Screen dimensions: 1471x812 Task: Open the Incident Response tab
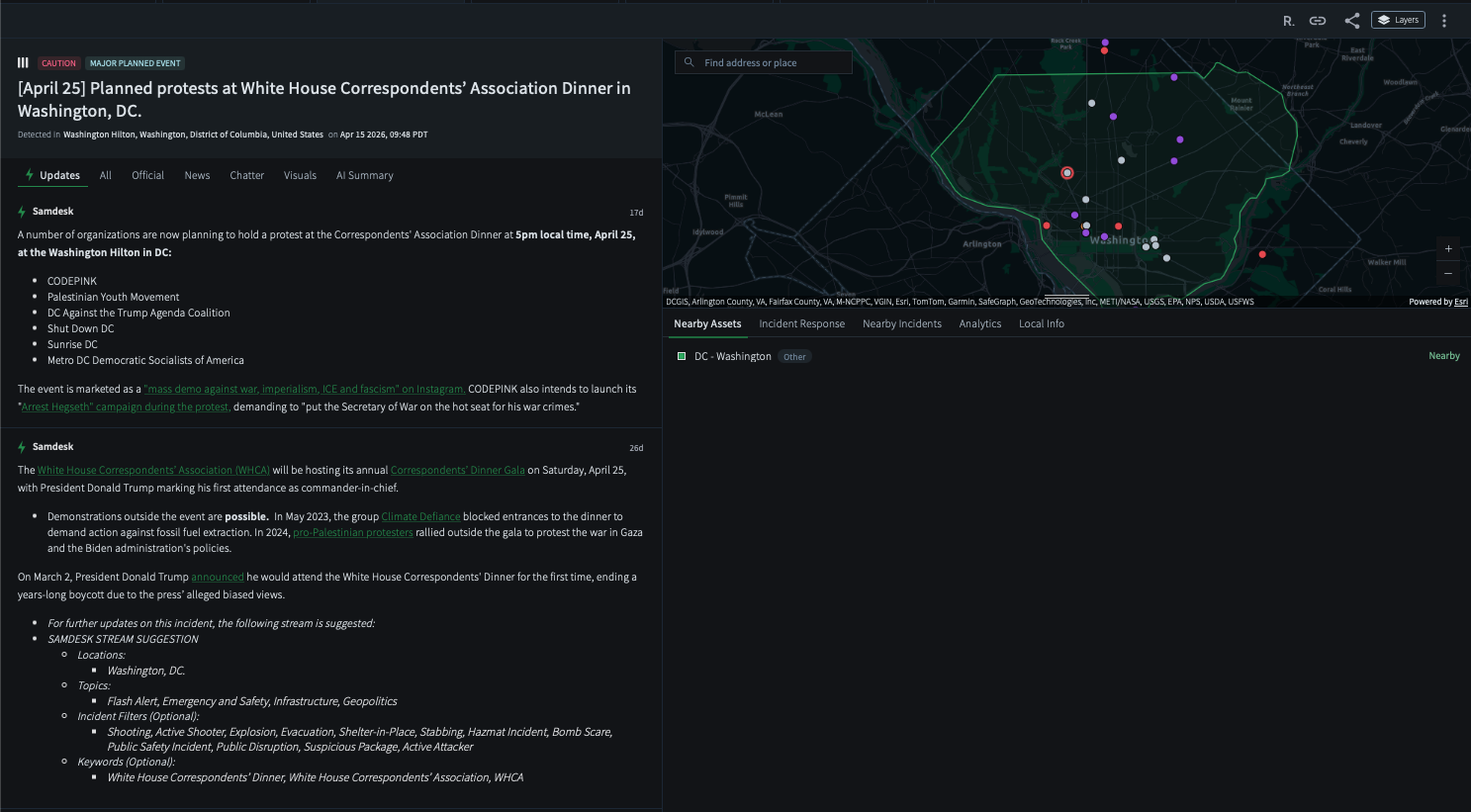(x=802, y=323)
